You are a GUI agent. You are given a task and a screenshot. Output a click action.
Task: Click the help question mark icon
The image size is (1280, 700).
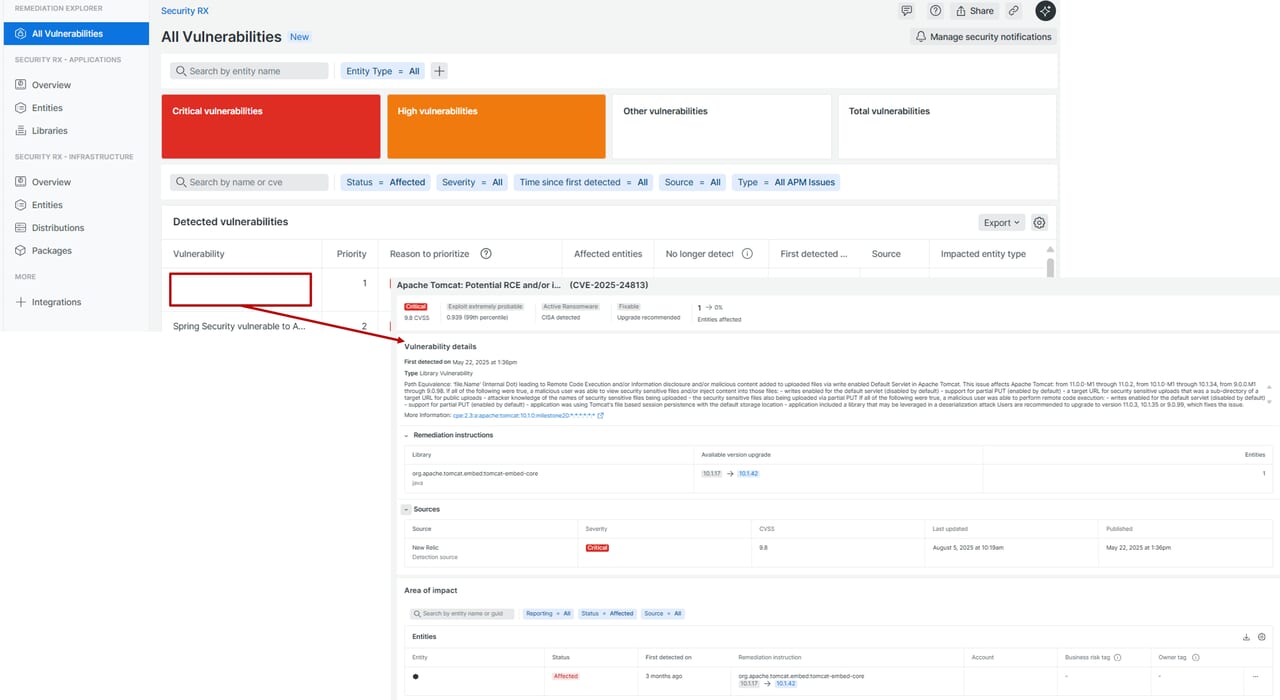tap(935, 11)
